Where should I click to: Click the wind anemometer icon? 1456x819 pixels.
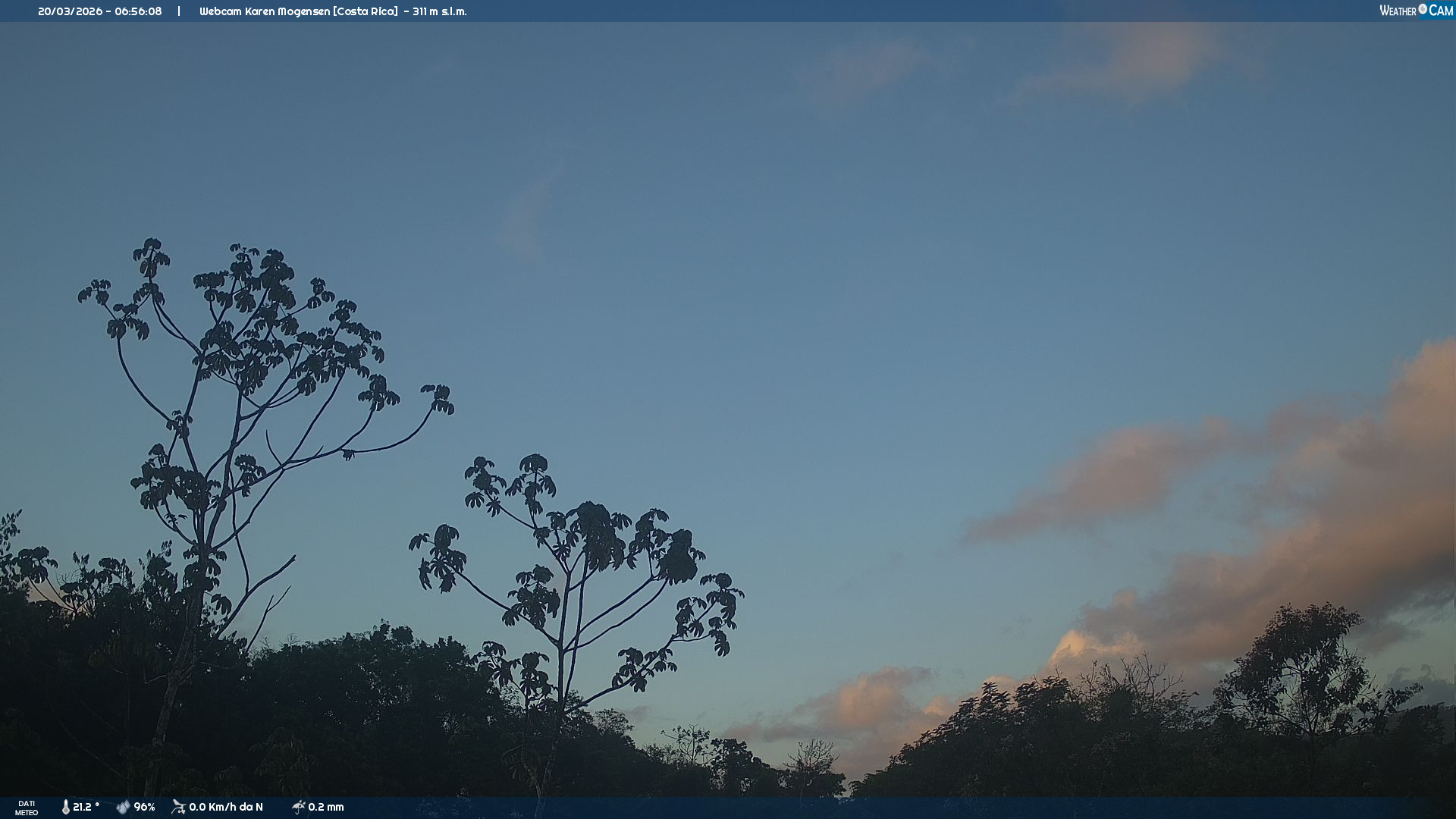point(178,807)
